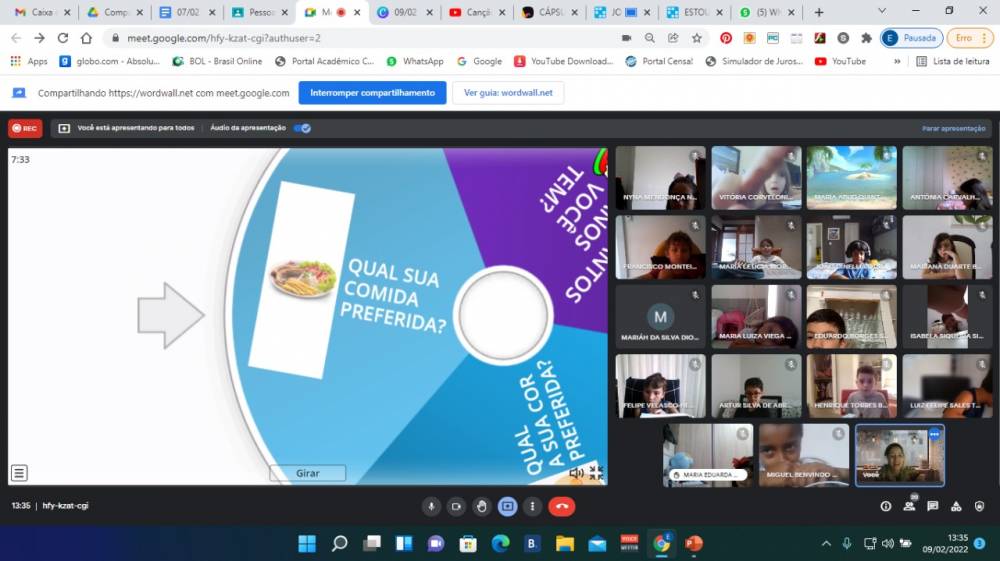Show hidden system tray icons

826,544
